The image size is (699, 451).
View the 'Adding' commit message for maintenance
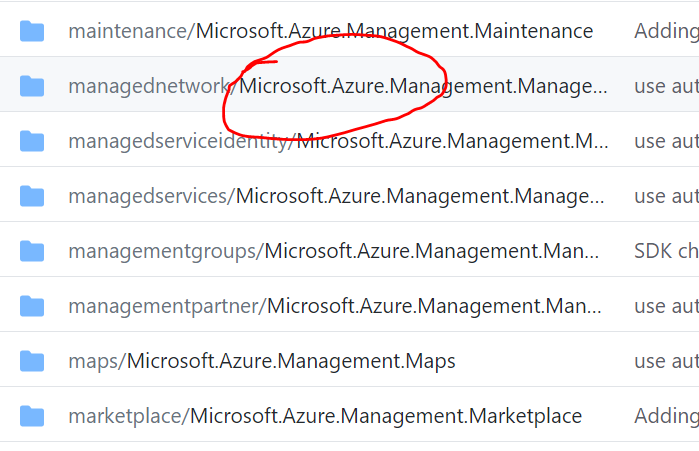point(666,31)
